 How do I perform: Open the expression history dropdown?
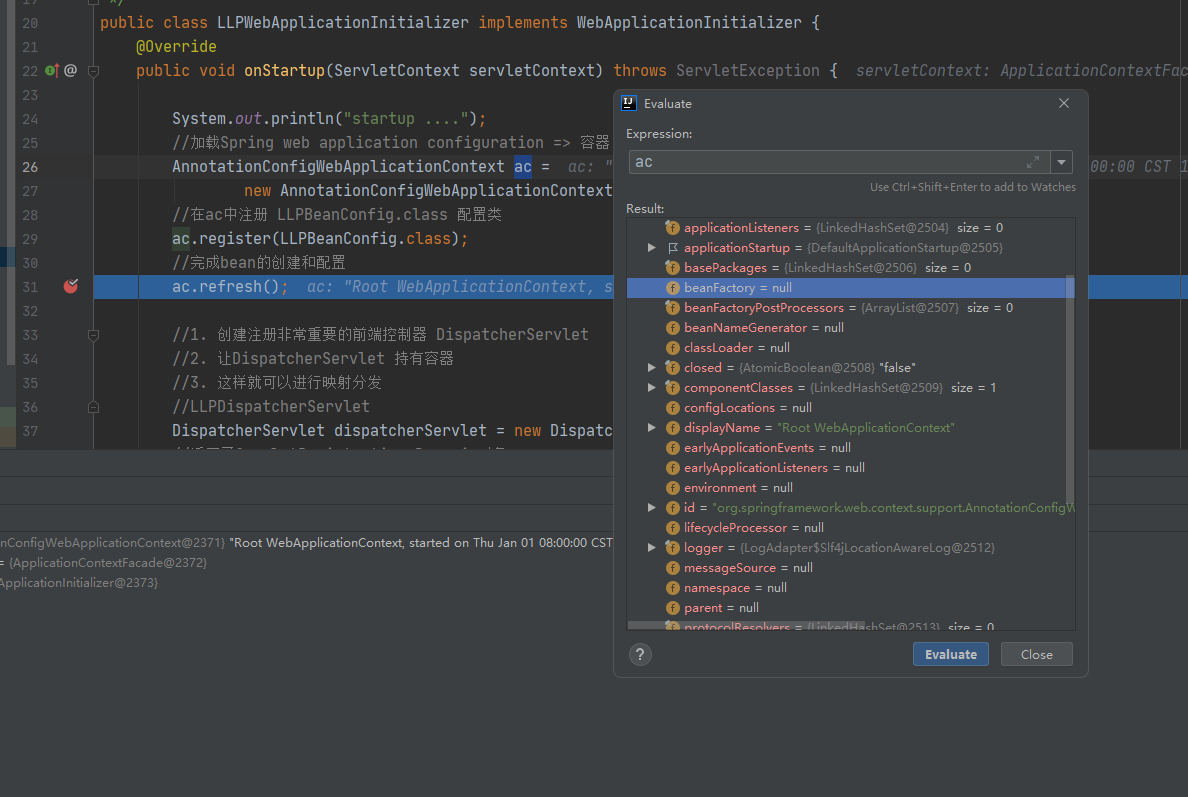1061,162
